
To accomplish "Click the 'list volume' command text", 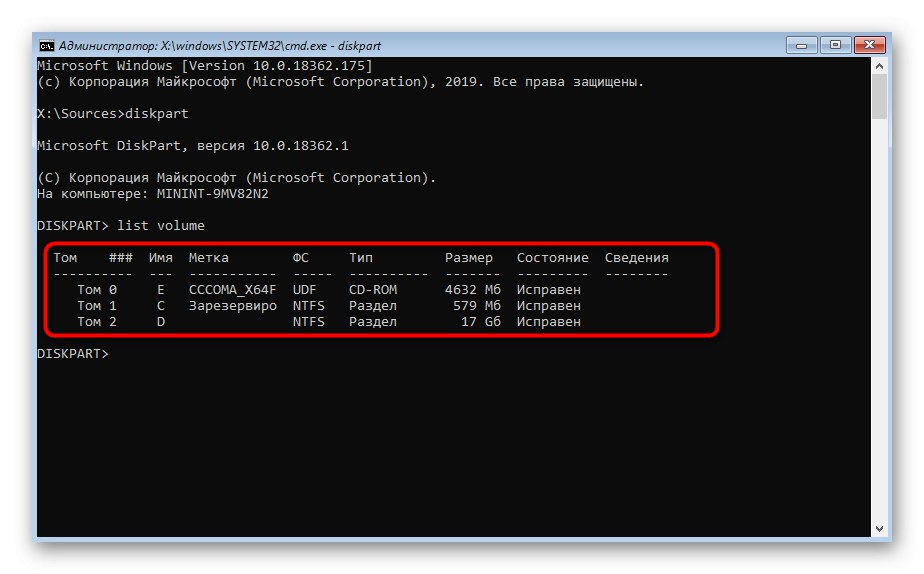I will click(x=161, y=226).
